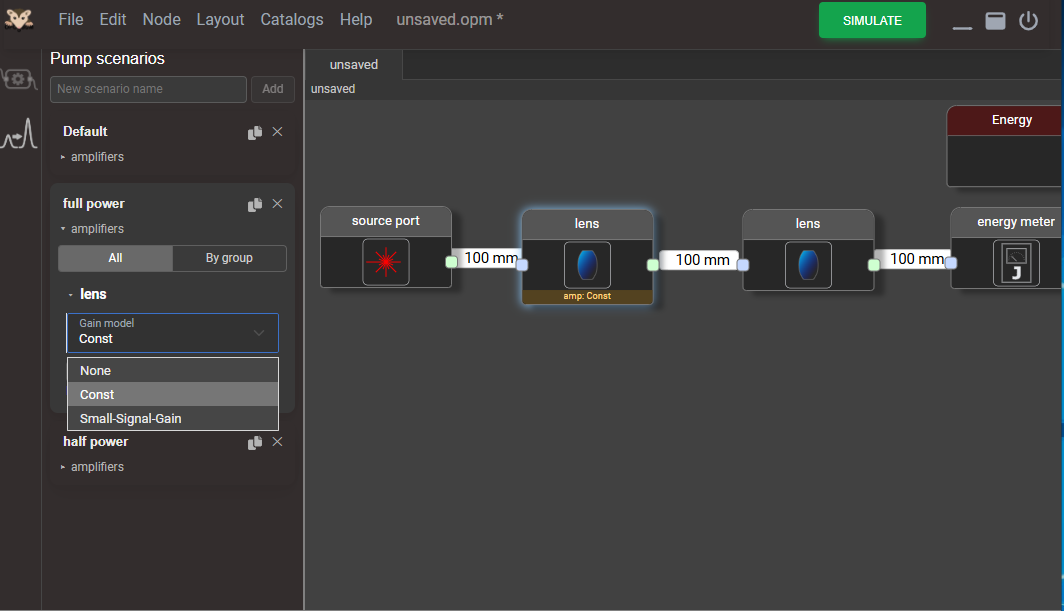Switch amplifier view to All
Image resolution: width=1064 pixels, height=611 pixels.
(x=115, y=258)
